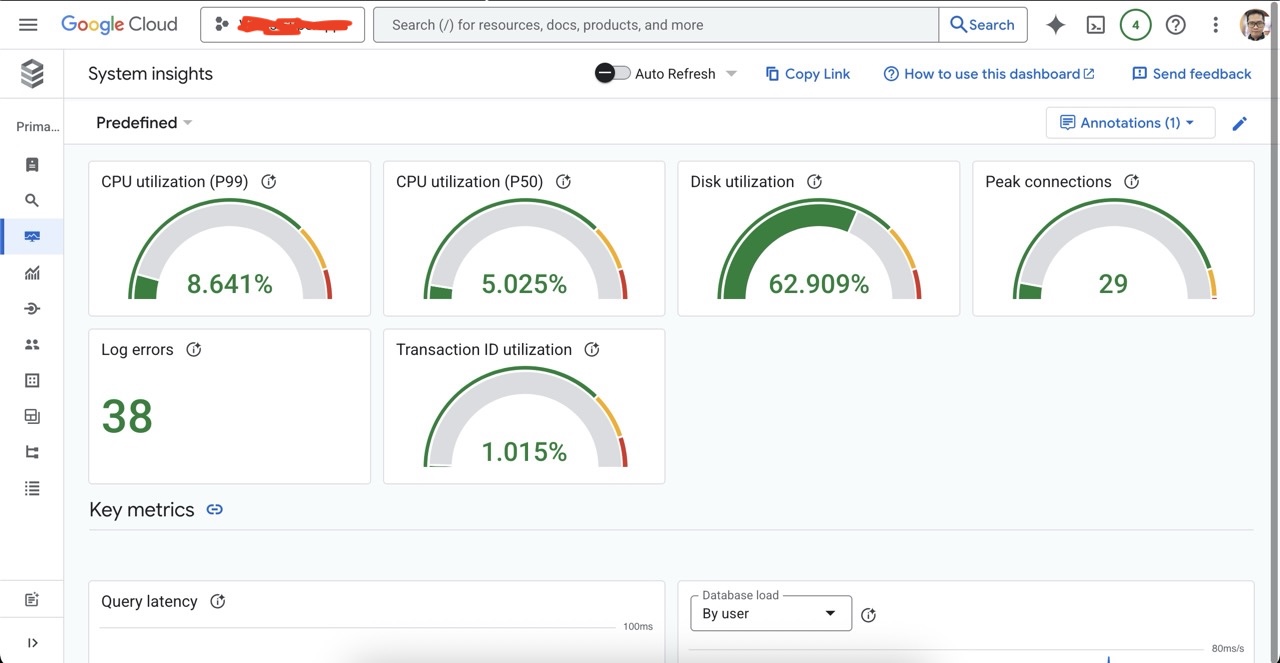
Task: Click the notifications badge showing 4
Action: point(1135,25)
